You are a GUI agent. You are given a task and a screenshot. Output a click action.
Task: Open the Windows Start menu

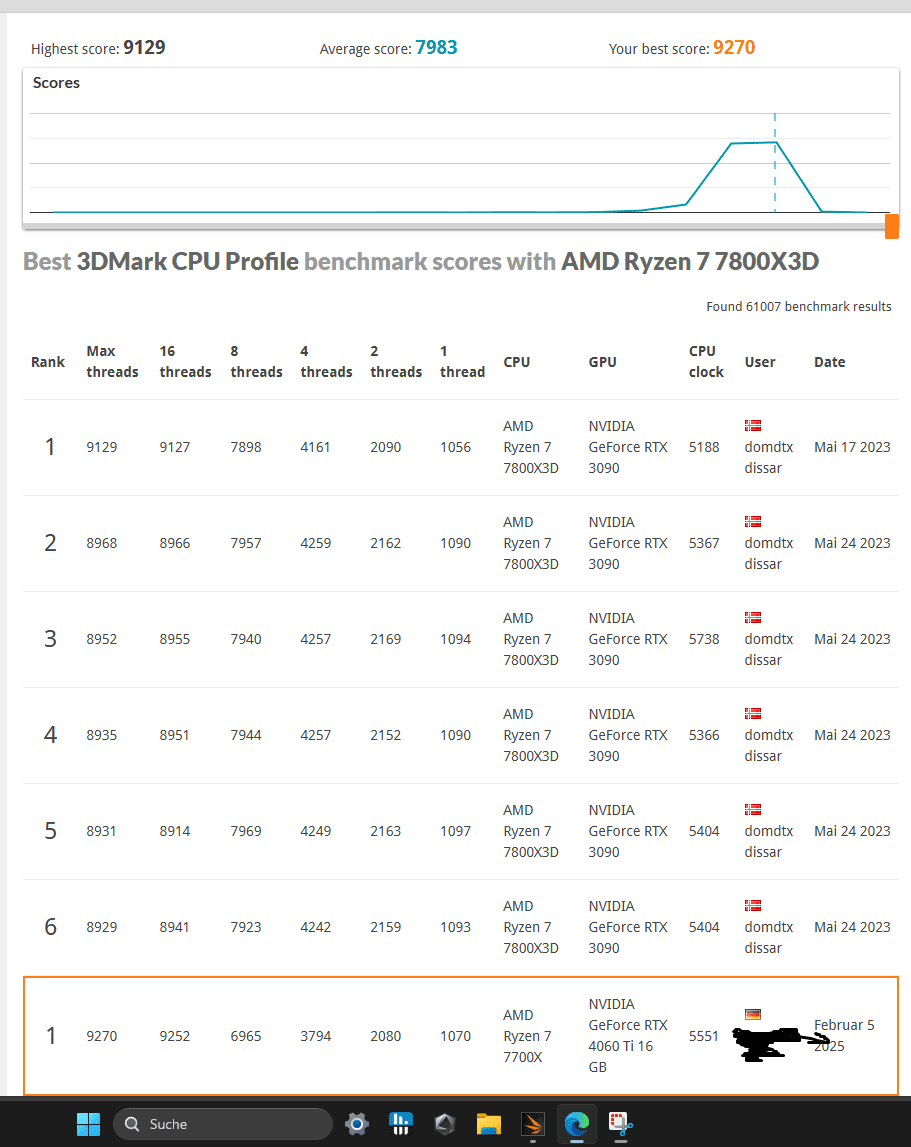89,1124
